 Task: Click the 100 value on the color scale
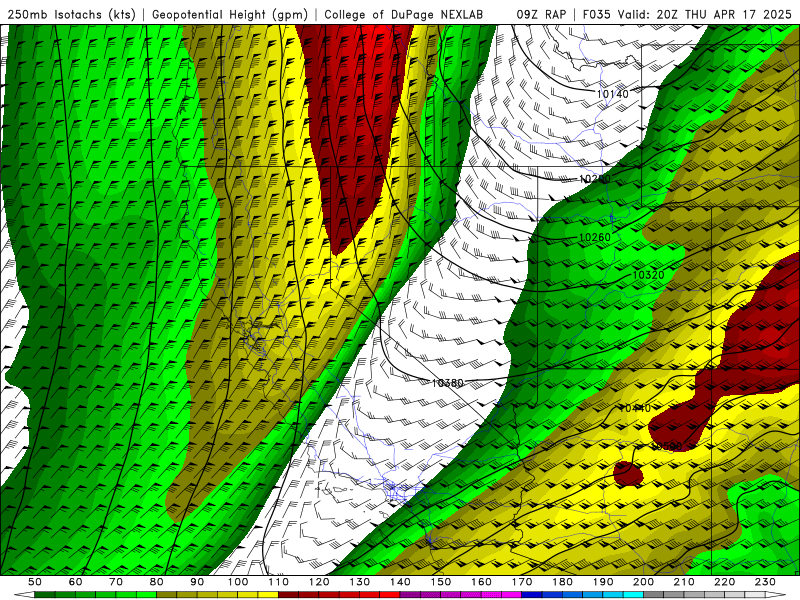tap(238, 582)
